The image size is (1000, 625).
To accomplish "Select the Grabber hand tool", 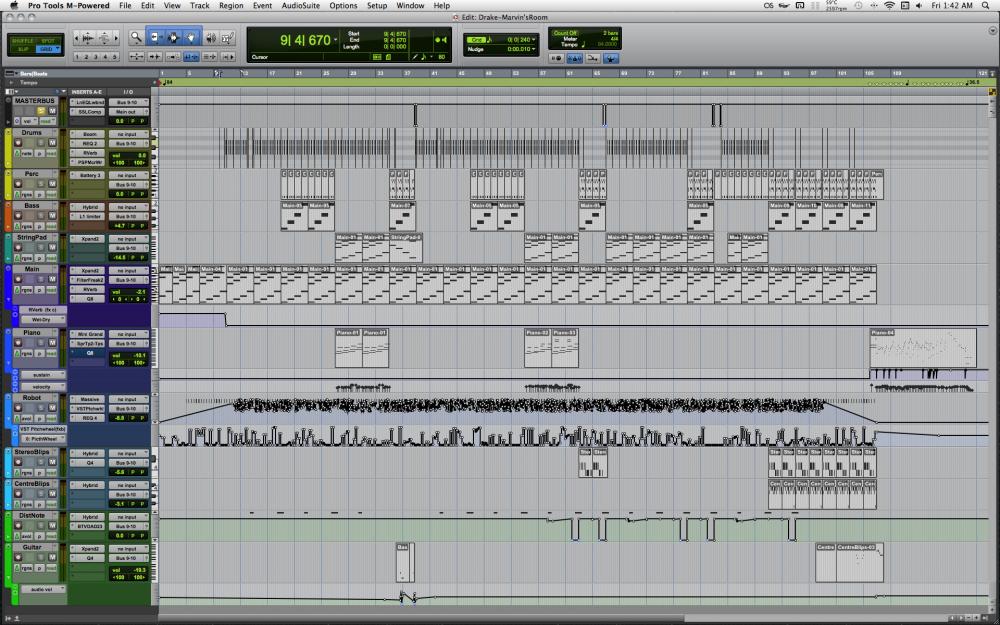I will click(190, 38).
